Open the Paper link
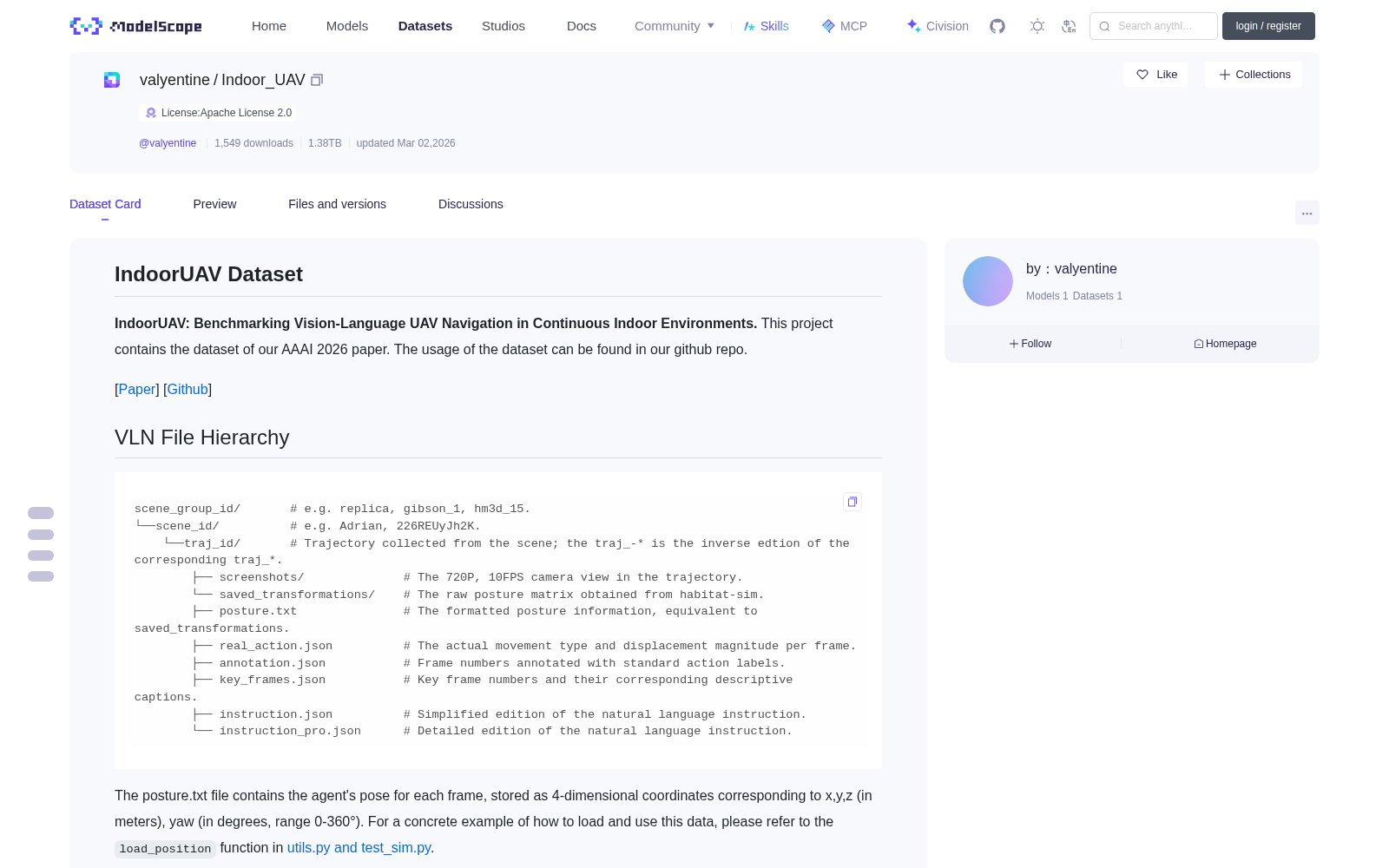Viewport: 1389px width, 868px height. 137,389
